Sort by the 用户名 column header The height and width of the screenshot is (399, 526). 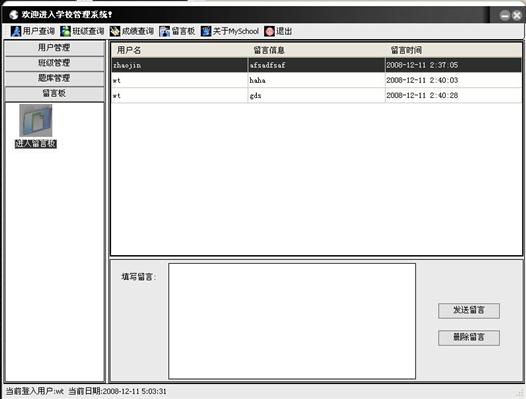pyautogui.click(x=179, y=50)
